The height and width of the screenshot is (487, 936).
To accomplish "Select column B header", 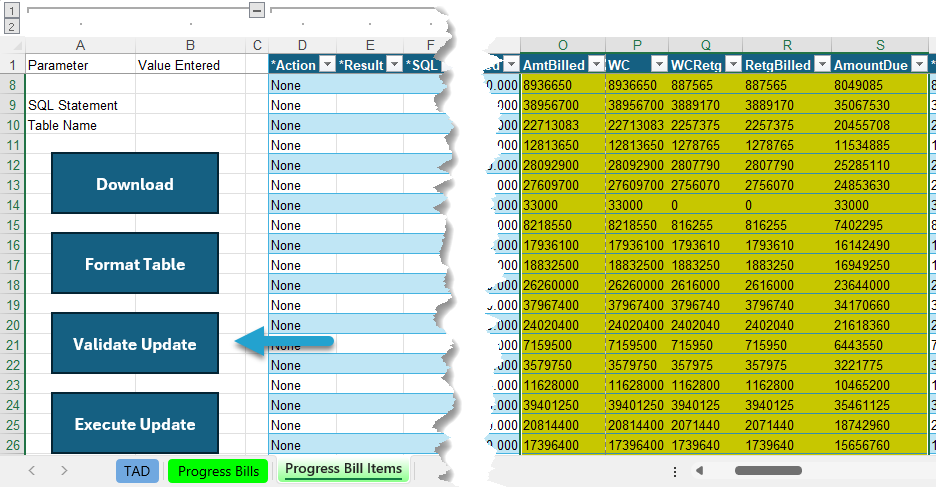I will tap(190, 45).
